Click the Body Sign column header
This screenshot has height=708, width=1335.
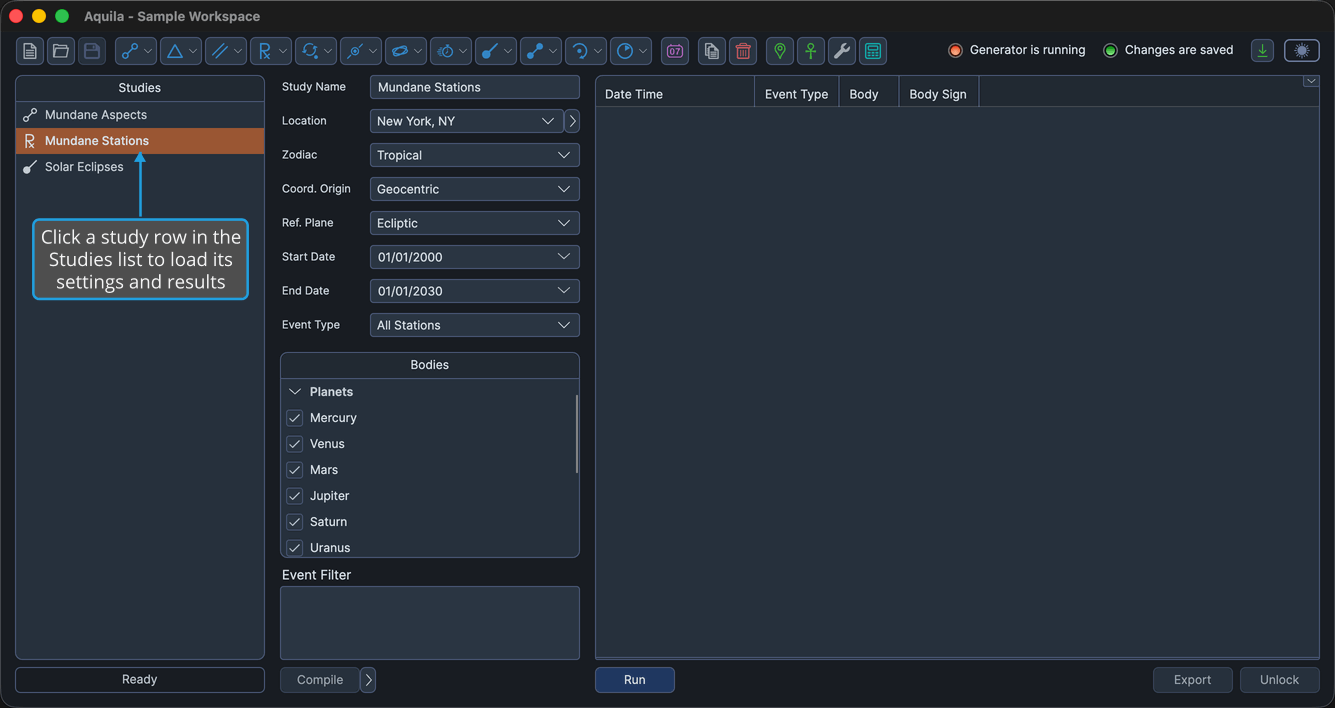coord(938,94)
